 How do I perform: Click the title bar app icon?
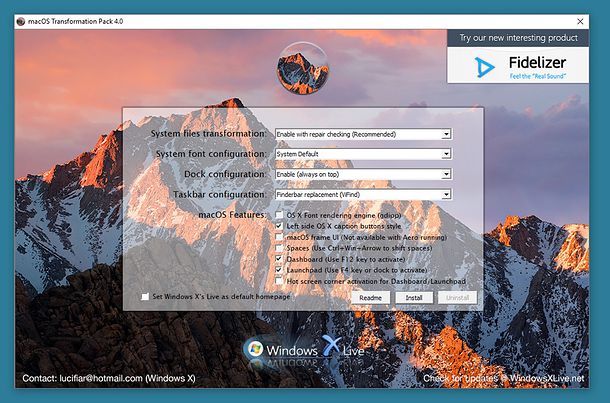point(21,21)
